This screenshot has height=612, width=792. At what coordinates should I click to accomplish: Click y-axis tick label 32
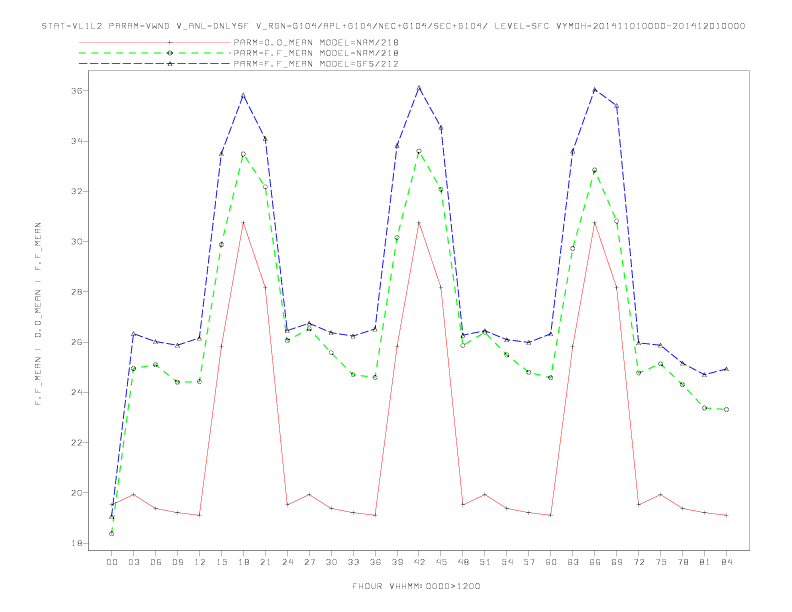77,191
